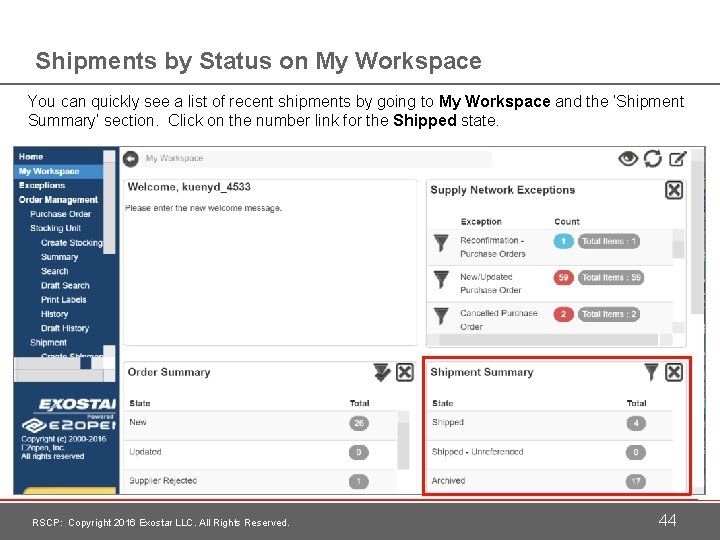This screenshot has width=720, height=540.
Task: Click Total Items : 2 badge
Action: click(608, 314)
